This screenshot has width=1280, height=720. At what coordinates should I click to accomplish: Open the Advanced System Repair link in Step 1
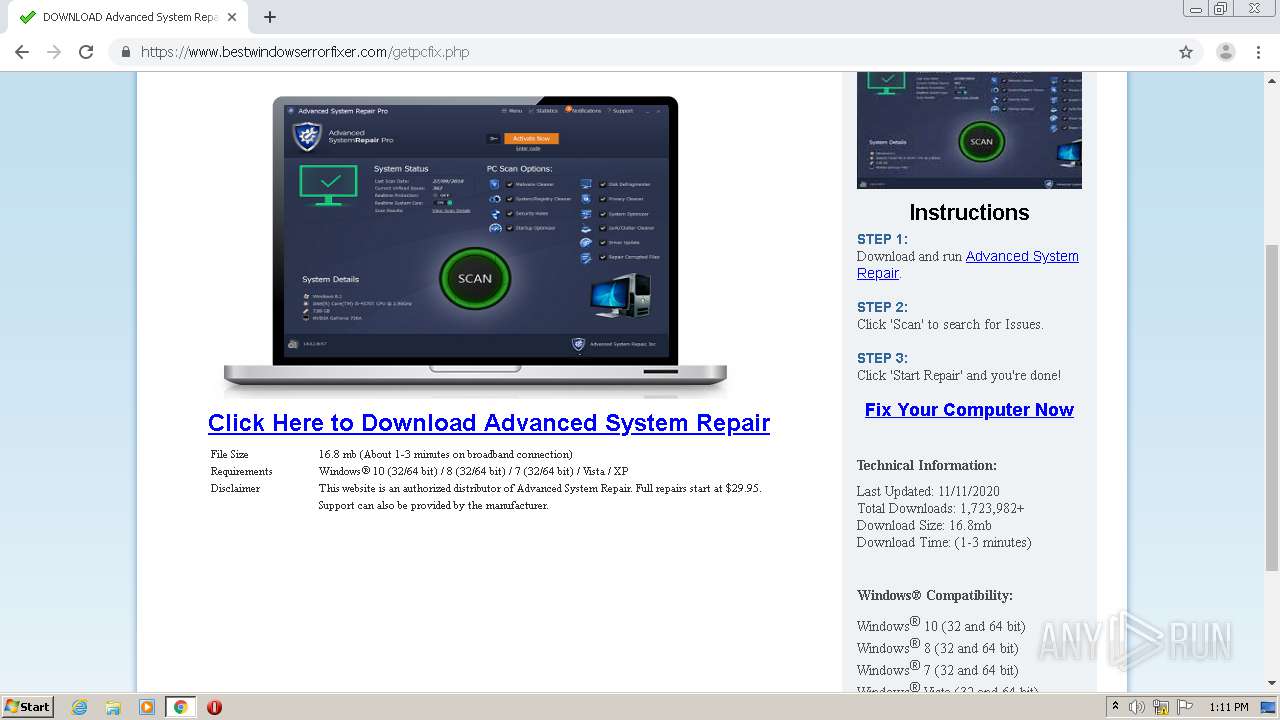(967, 265)
